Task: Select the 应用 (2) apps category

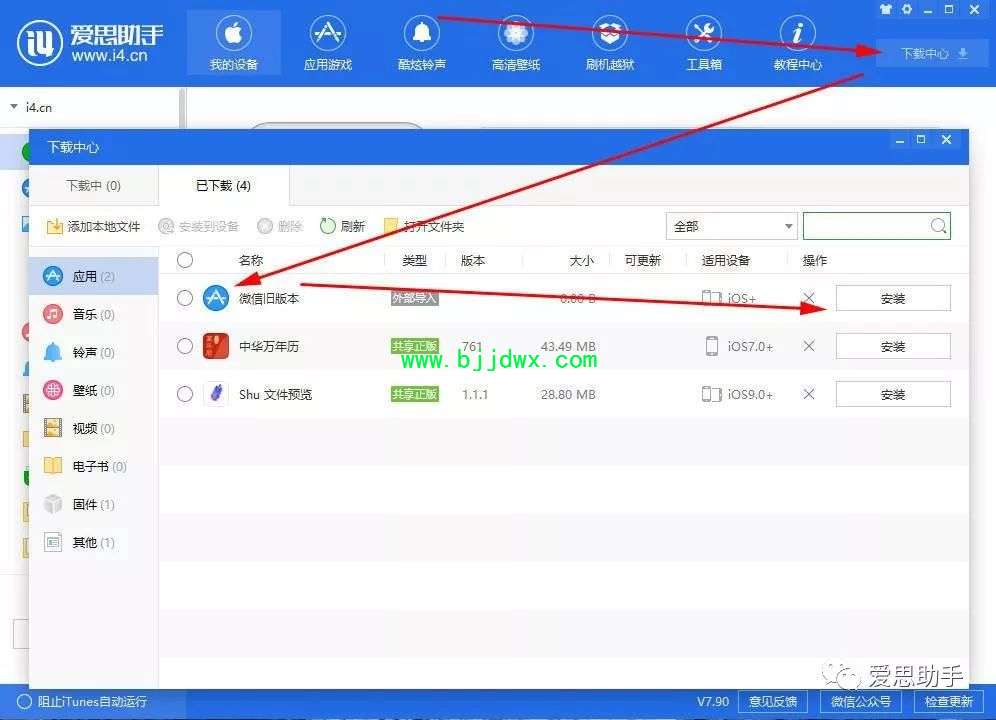Action: 93,276
